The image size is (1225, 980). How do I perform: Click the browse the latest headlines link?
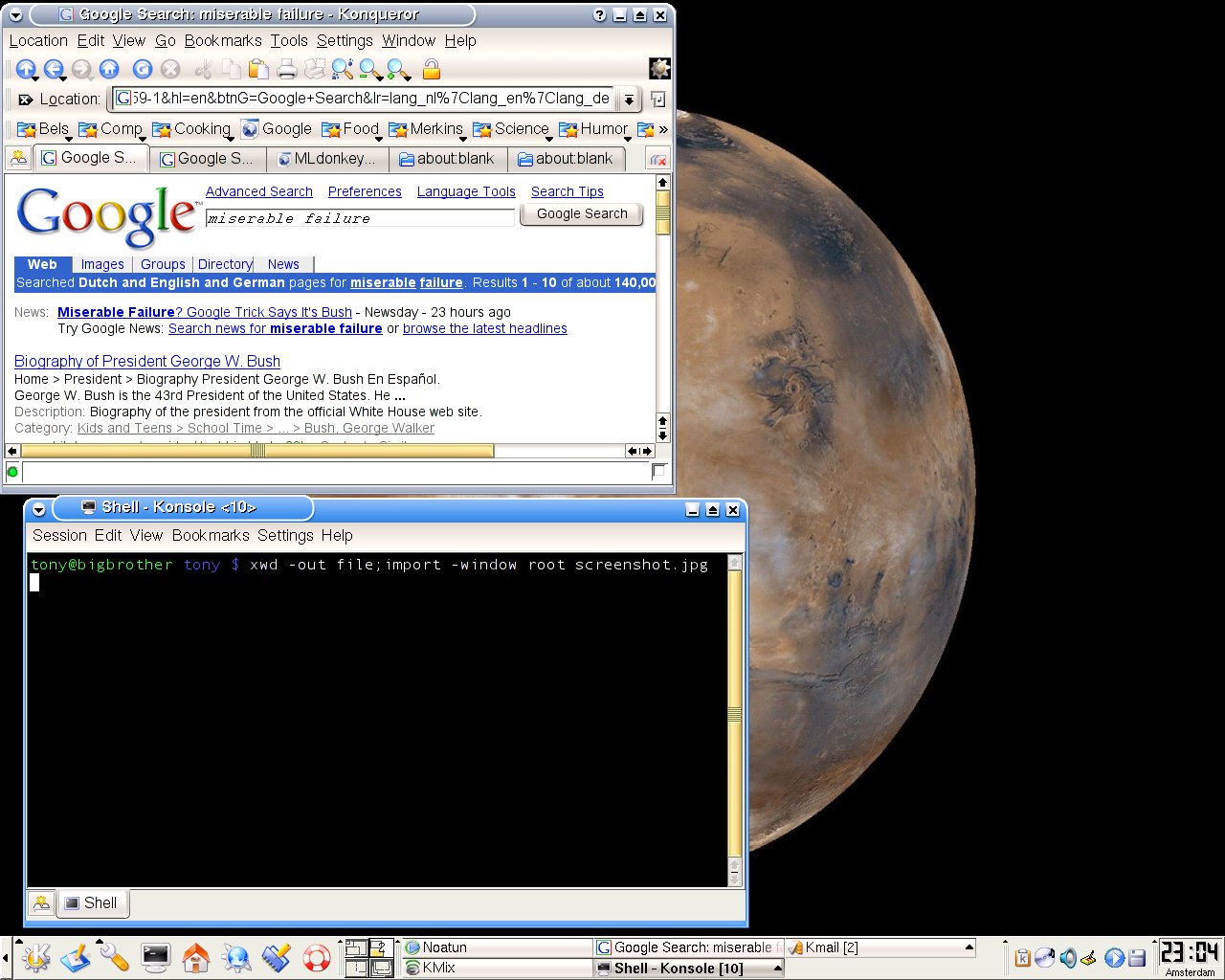coord(485,328)
